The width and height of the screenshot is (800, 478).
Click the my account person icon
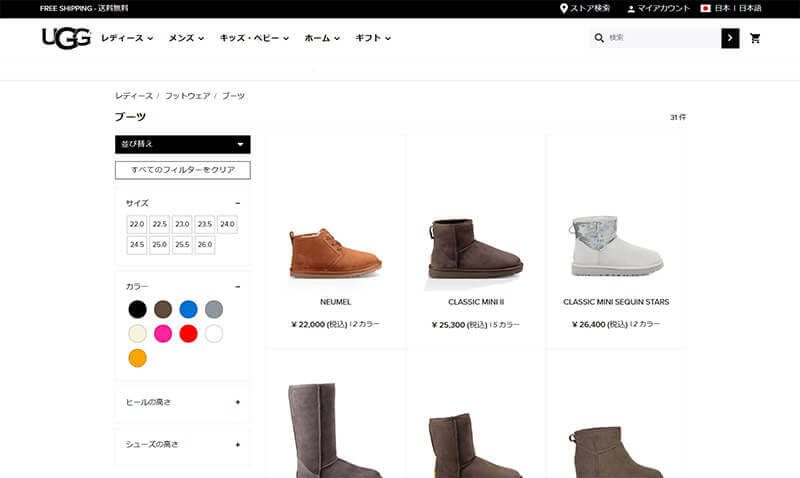[631, 9]
